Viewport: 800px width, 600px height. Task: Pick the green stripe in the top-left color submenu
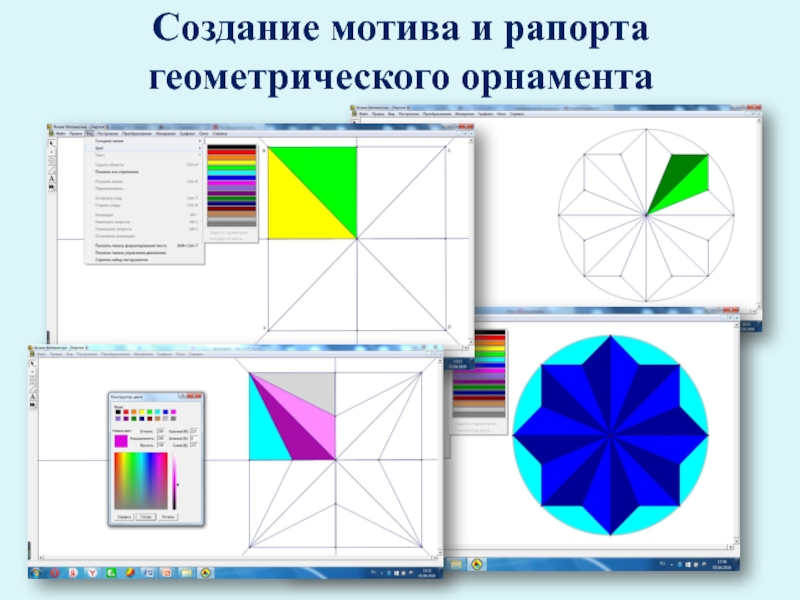[x=232, y=167]
